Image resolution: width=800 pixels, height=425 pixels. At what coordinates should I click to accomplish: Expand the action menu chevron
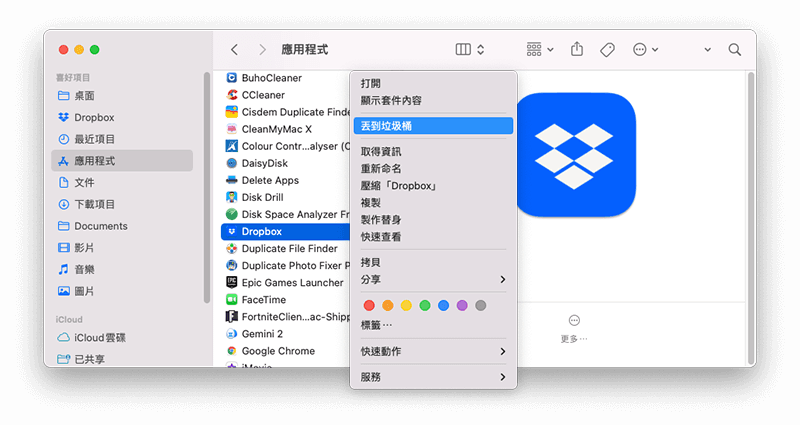[x=655, y=50]
